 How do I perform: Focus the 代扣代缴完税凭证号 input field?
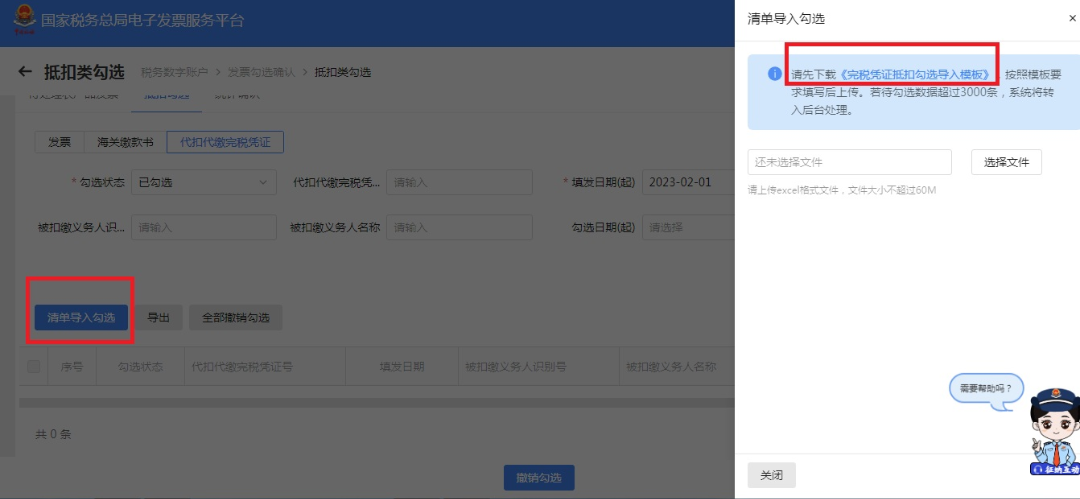[x=459, y=183]
